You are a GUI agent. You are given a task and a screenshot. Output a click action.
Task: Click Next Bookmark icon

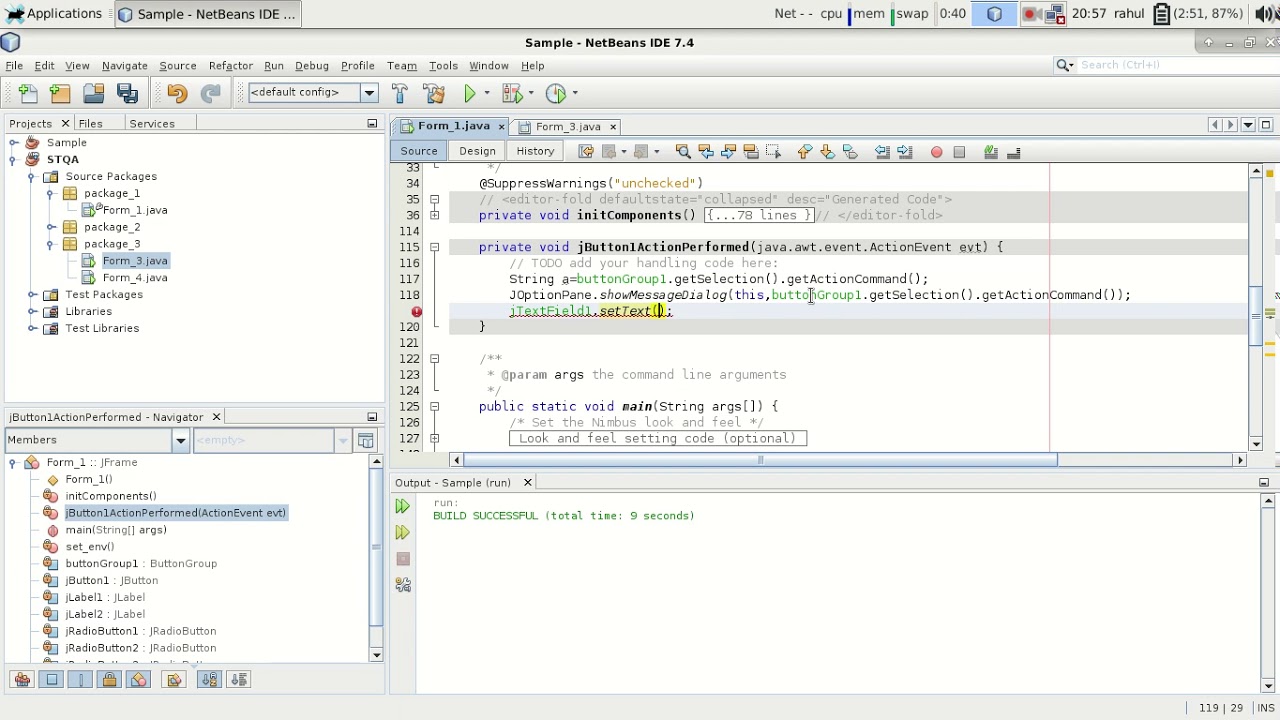(827, 152)
